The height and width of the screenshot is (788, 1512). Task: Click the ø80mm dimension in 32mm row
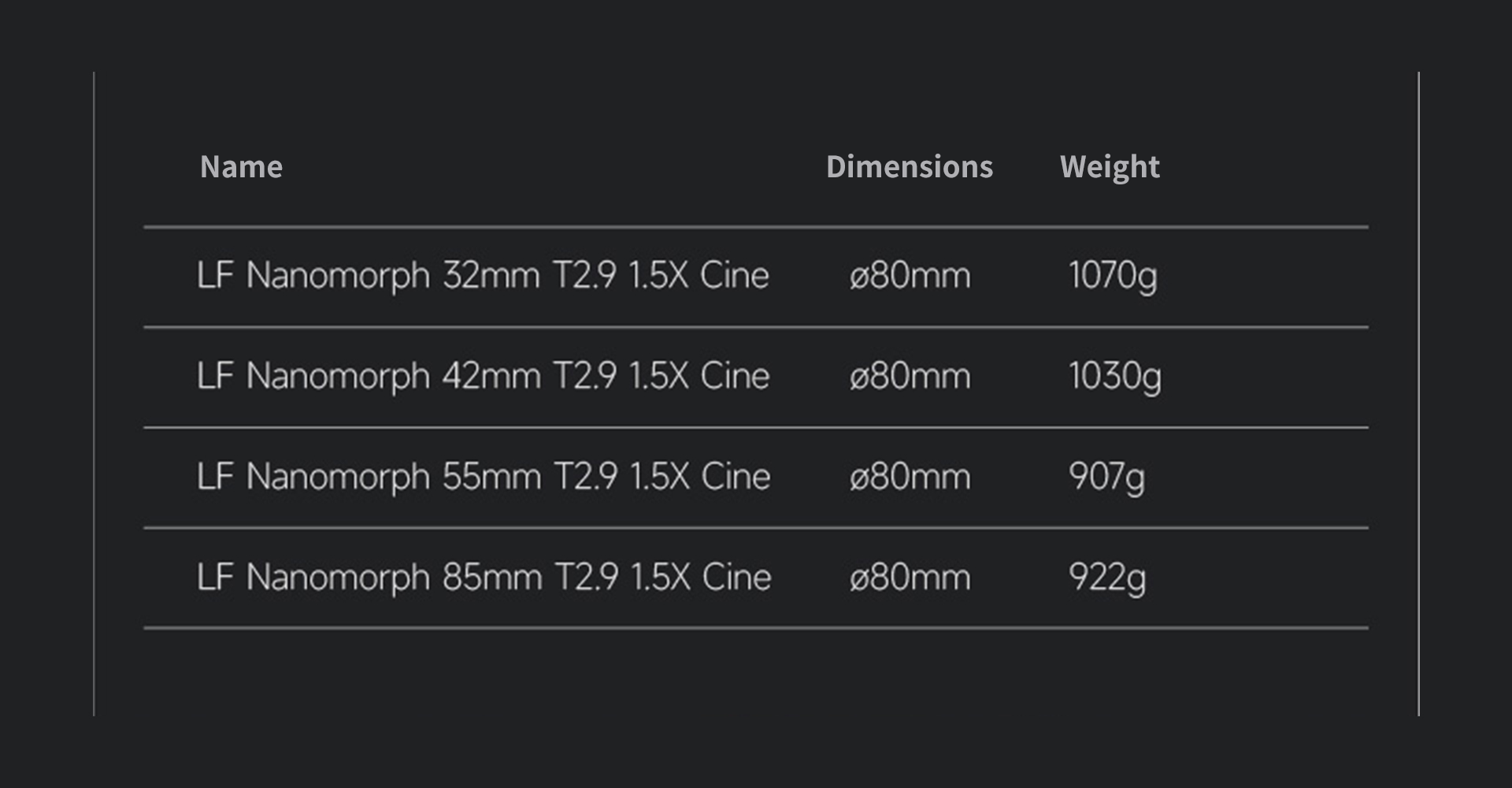(910, 276)
